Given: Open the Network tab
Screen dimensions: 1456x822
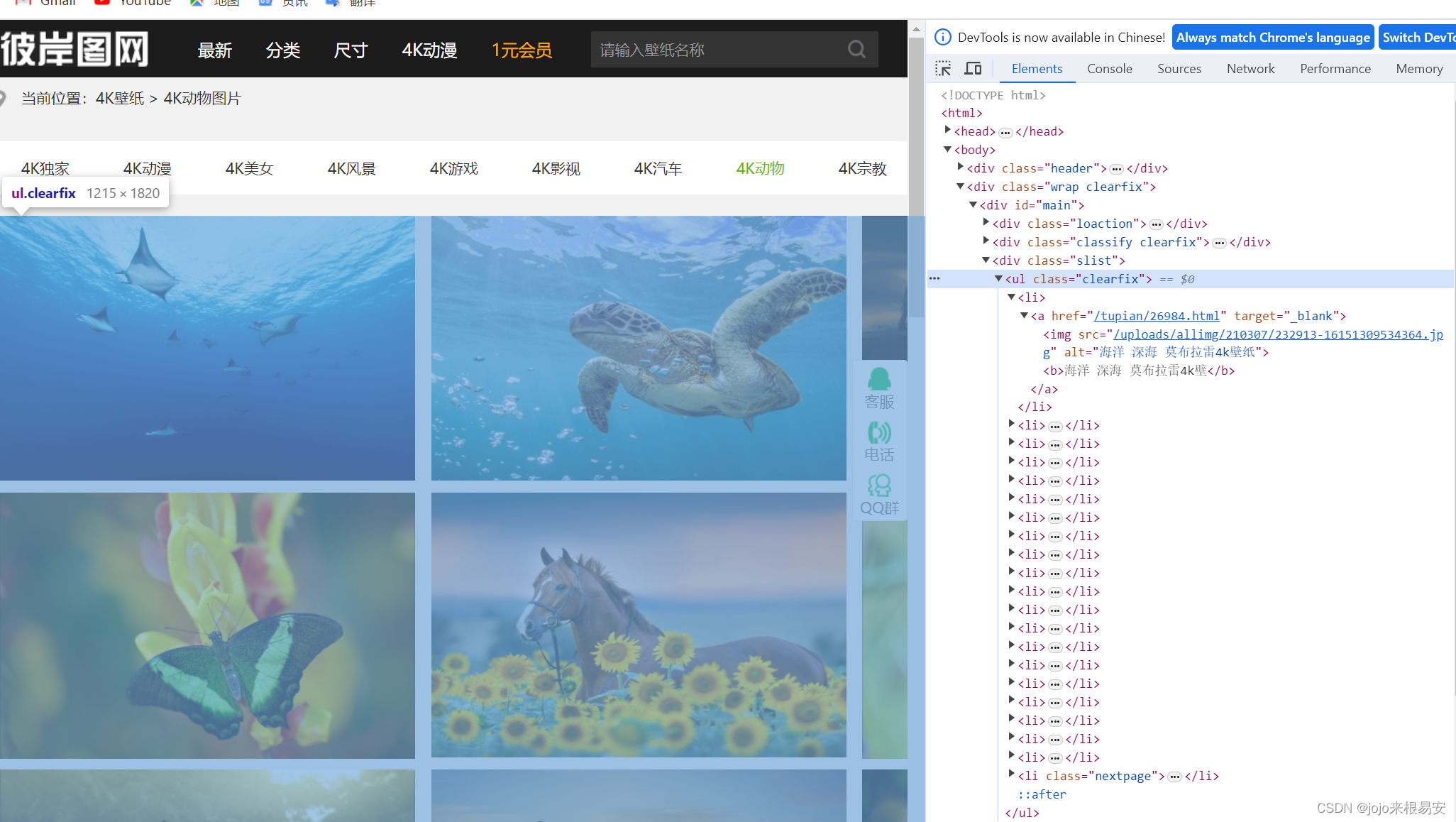Looking at the screenshot, I should (1250, 69).
